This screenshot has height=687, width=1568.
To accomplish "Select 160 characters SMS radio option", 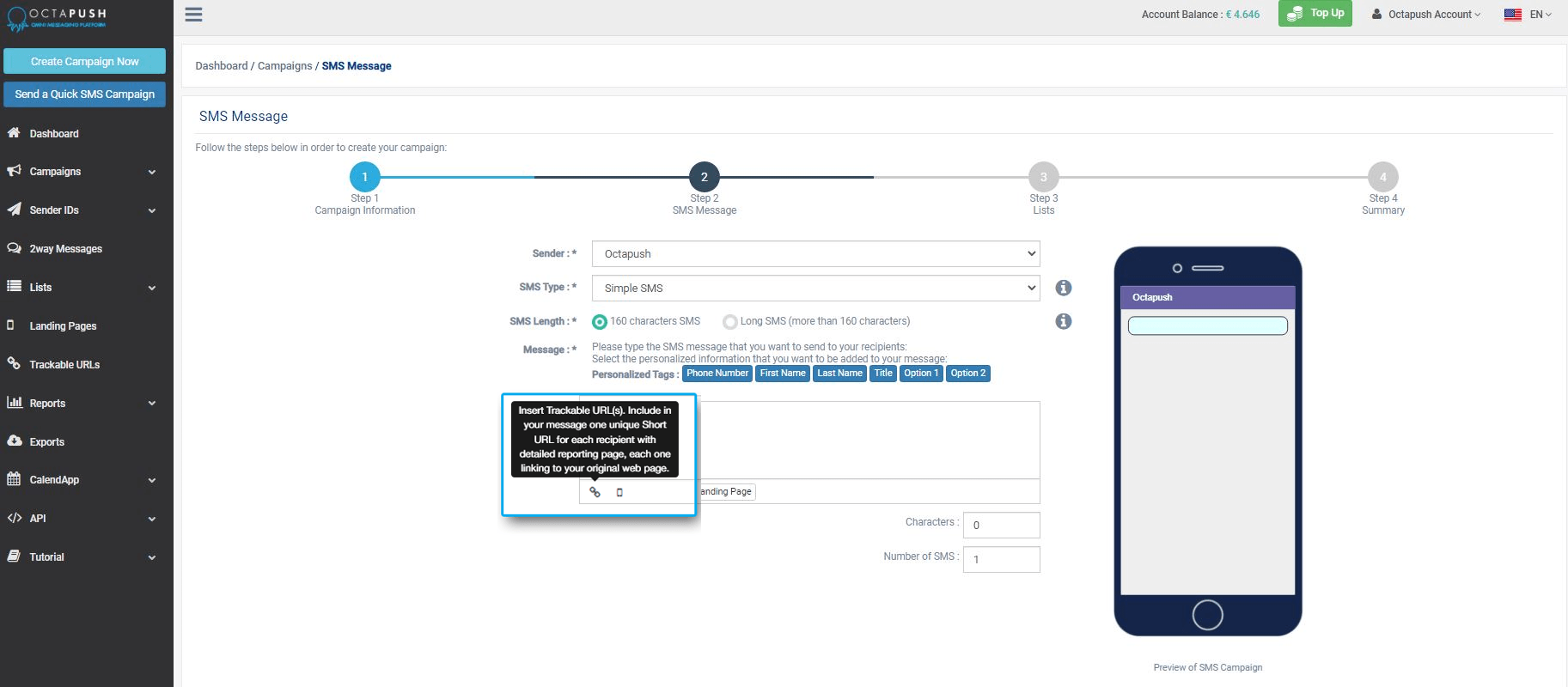I will [600, 322].
